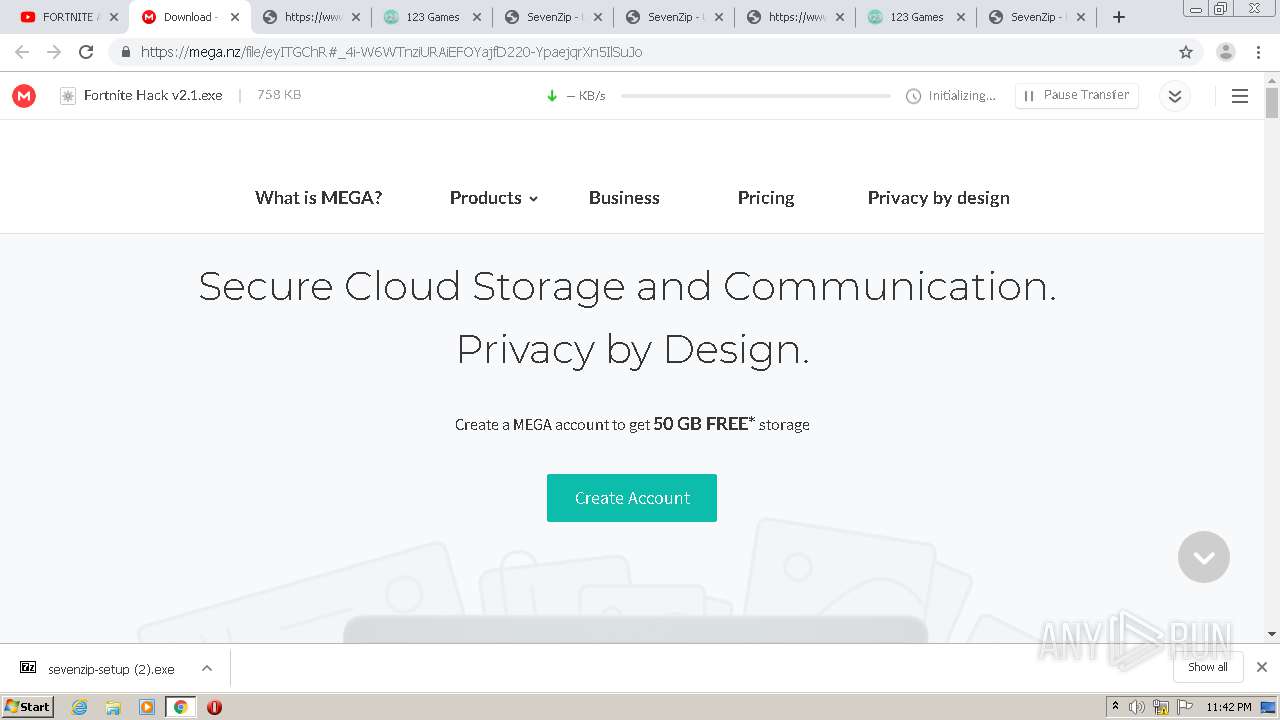1280x720 pixels.
Task: Expand the Products dropdown menu
Action: 494,198
